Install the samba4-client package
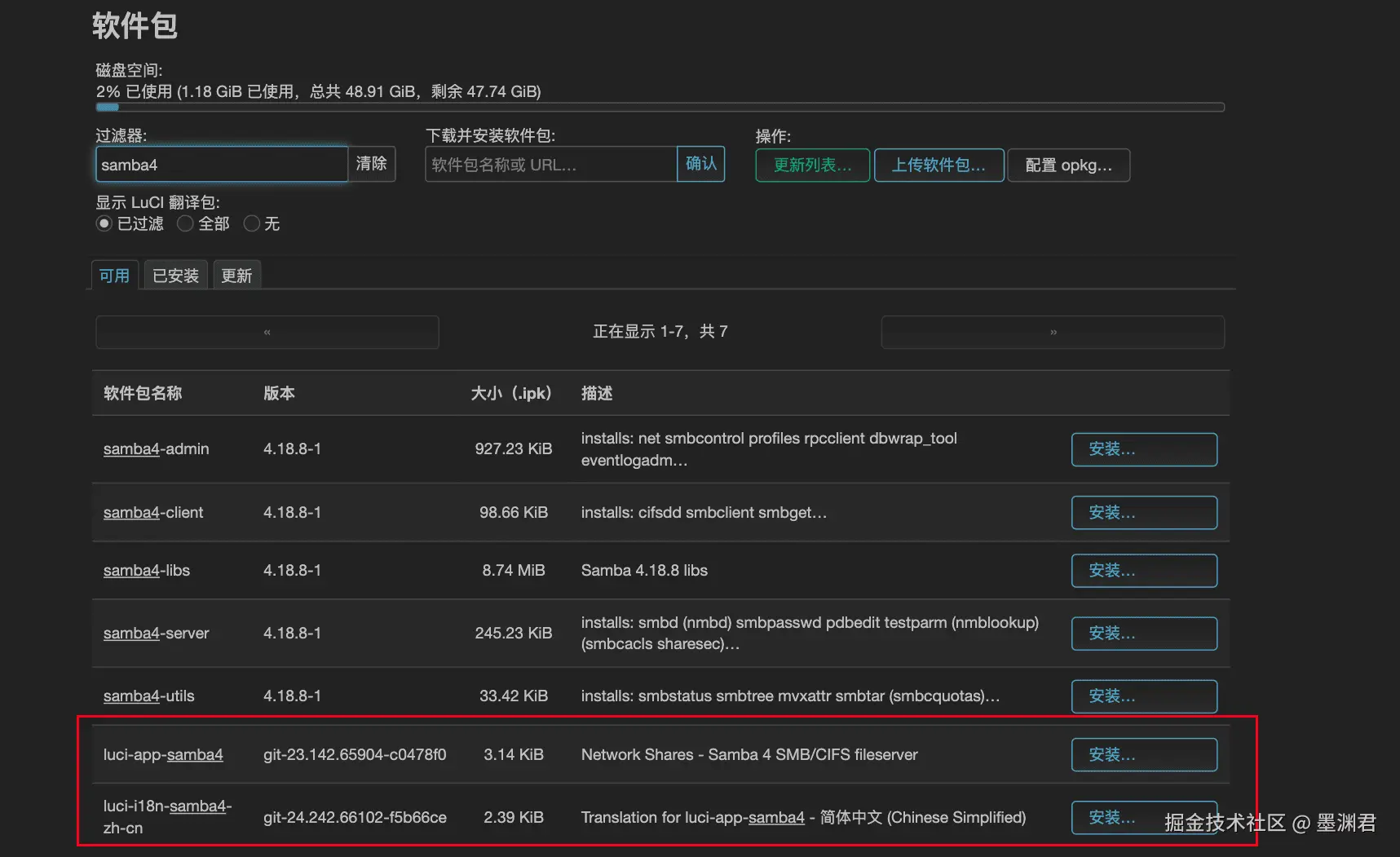1400x857 pixels. (1144, 512)
